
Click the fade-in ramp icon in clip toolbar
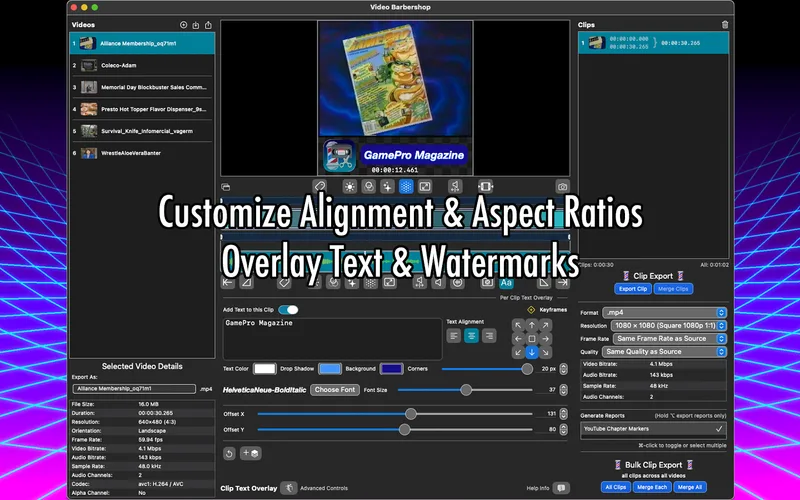click(246, 282)
